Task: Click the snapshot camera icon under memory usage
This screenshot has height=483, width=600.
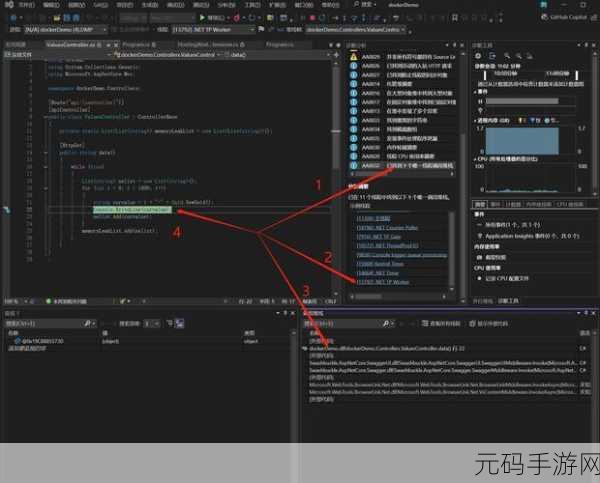Action: coord(480,257)
